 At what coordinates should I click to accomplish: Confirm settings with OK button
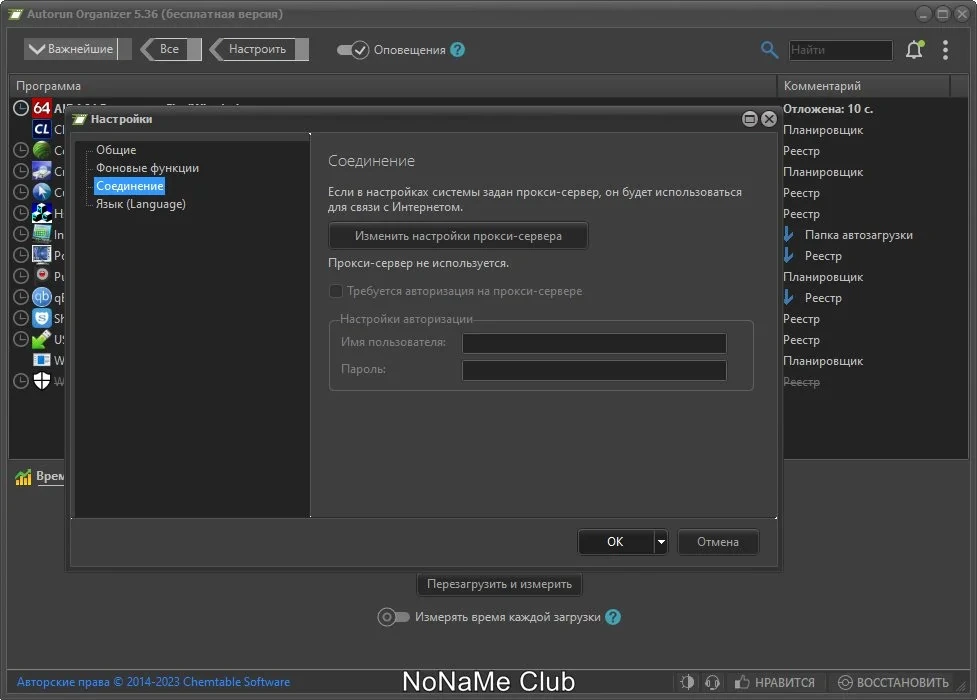point(616,542)
